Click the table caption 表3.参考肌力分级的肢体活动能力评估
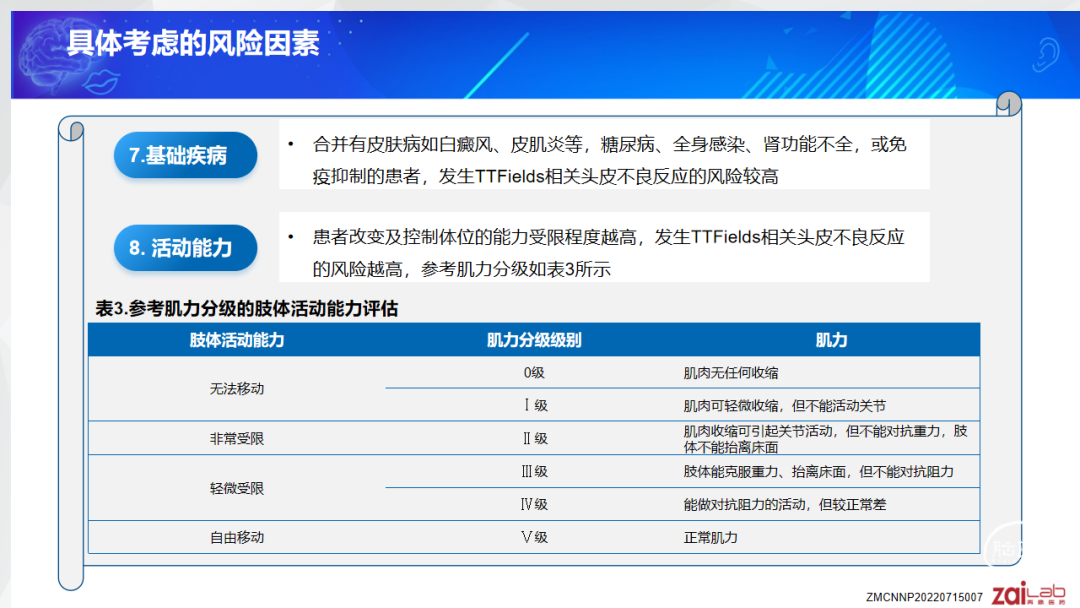The height and width of the screenshot is (608, 1080). click(247, 308)
